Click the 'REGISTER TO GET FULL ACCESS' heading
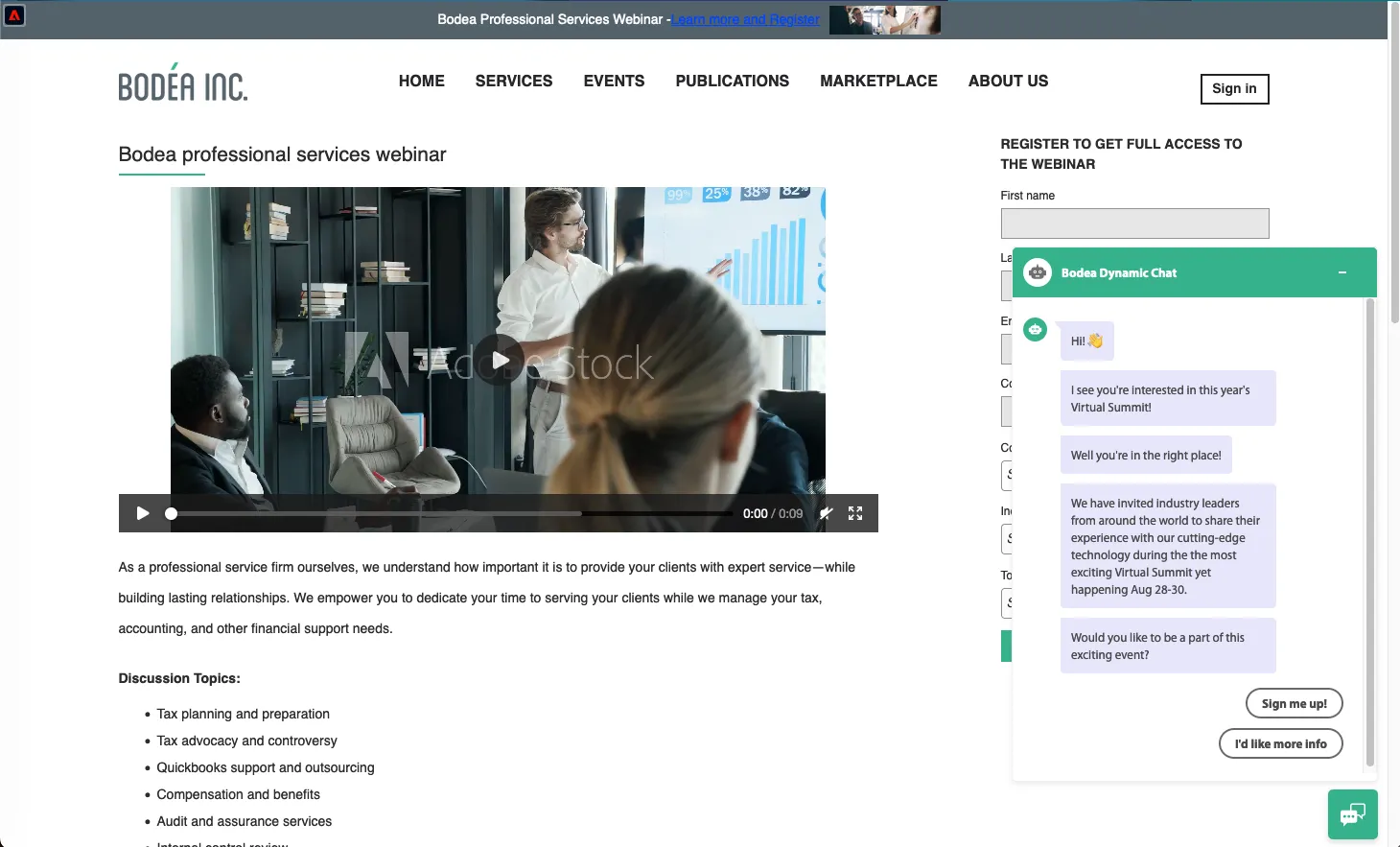Viewport: 1400px width, 847px height. point(1122,153)
